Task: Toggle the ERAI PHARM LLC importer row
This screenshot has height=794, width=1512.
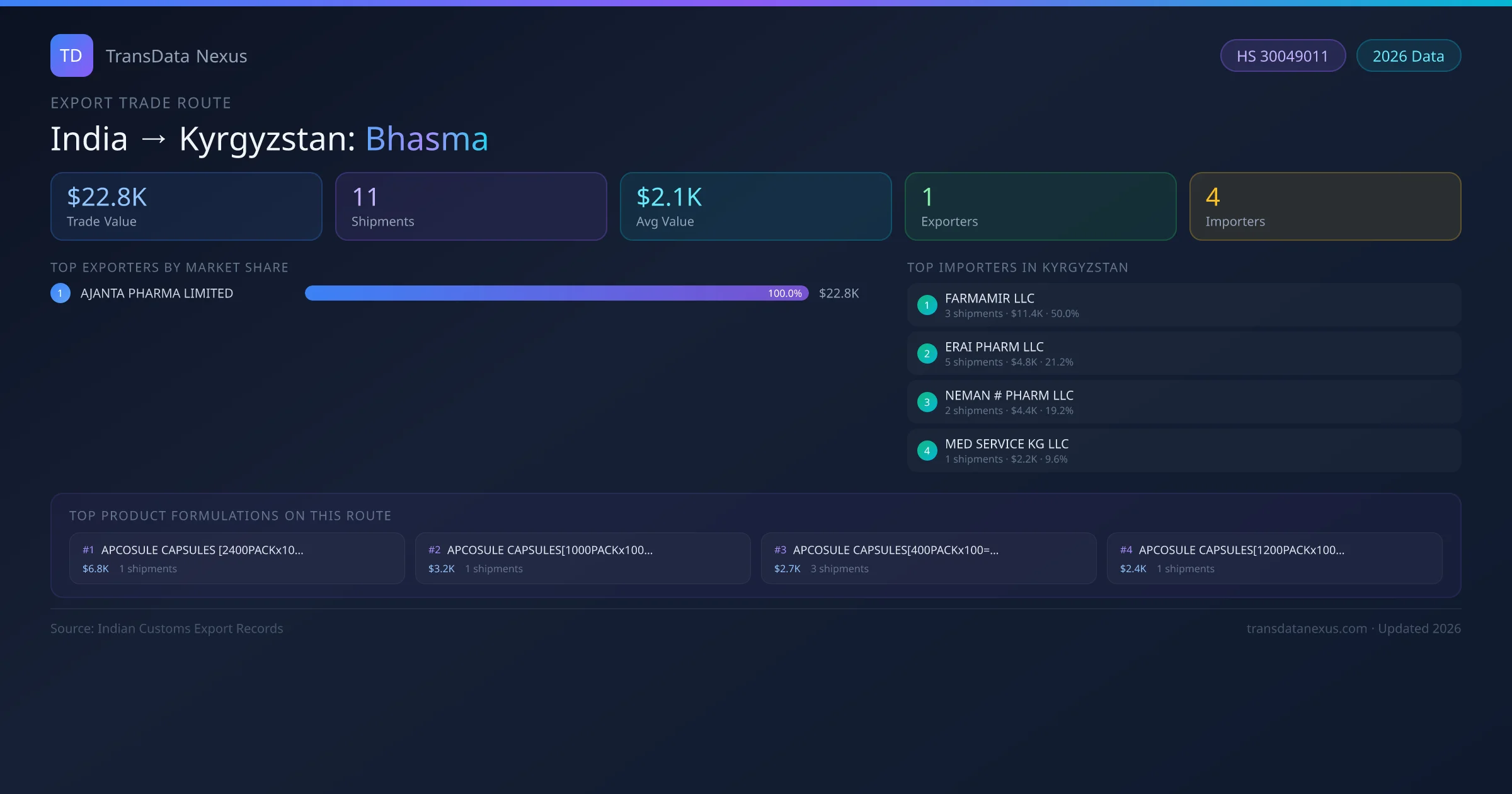Action: 1183,353
